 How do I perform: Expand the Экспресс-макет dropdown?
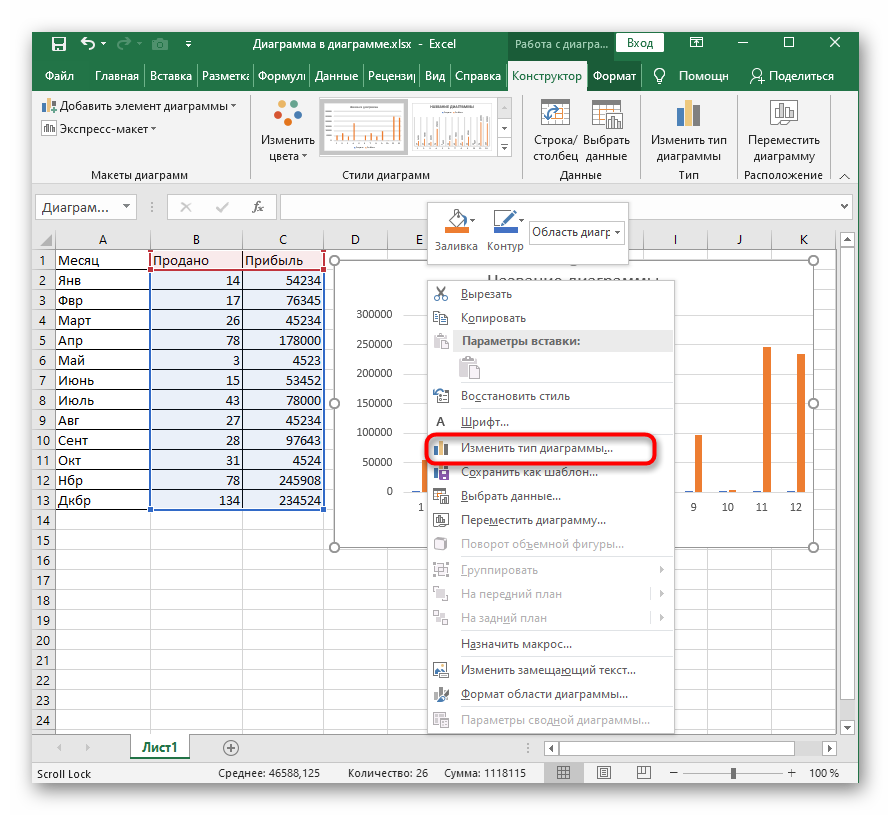click(x=100, y=128)
